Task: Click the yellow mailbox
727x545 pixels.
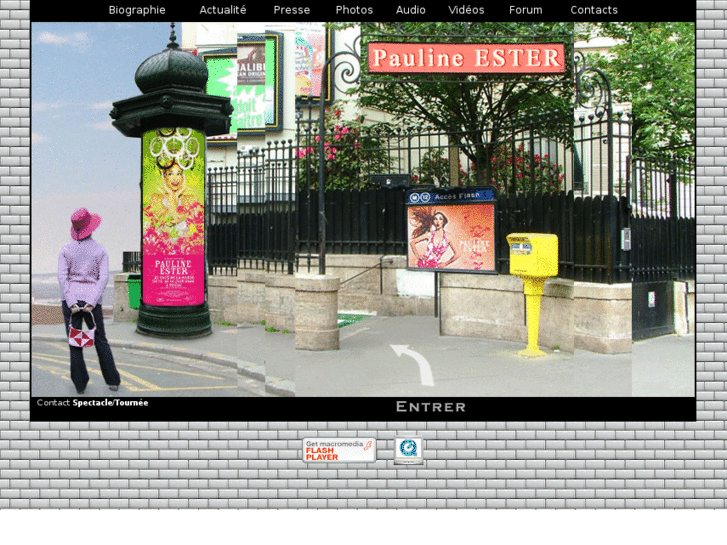Action: (x=533, y=293)
